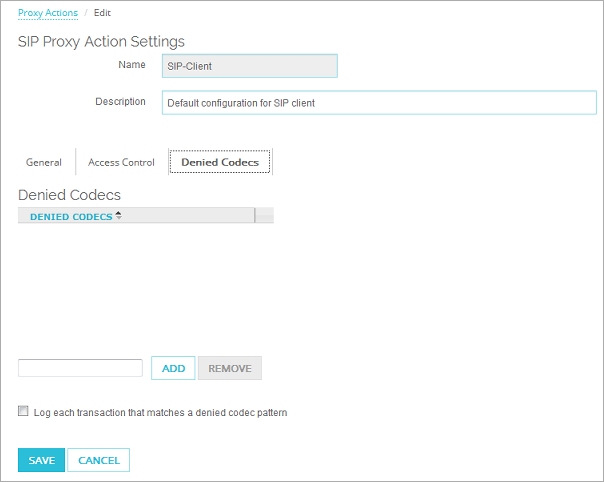Open the Access Control tab
604x482 pixels.
click(121, 162)
